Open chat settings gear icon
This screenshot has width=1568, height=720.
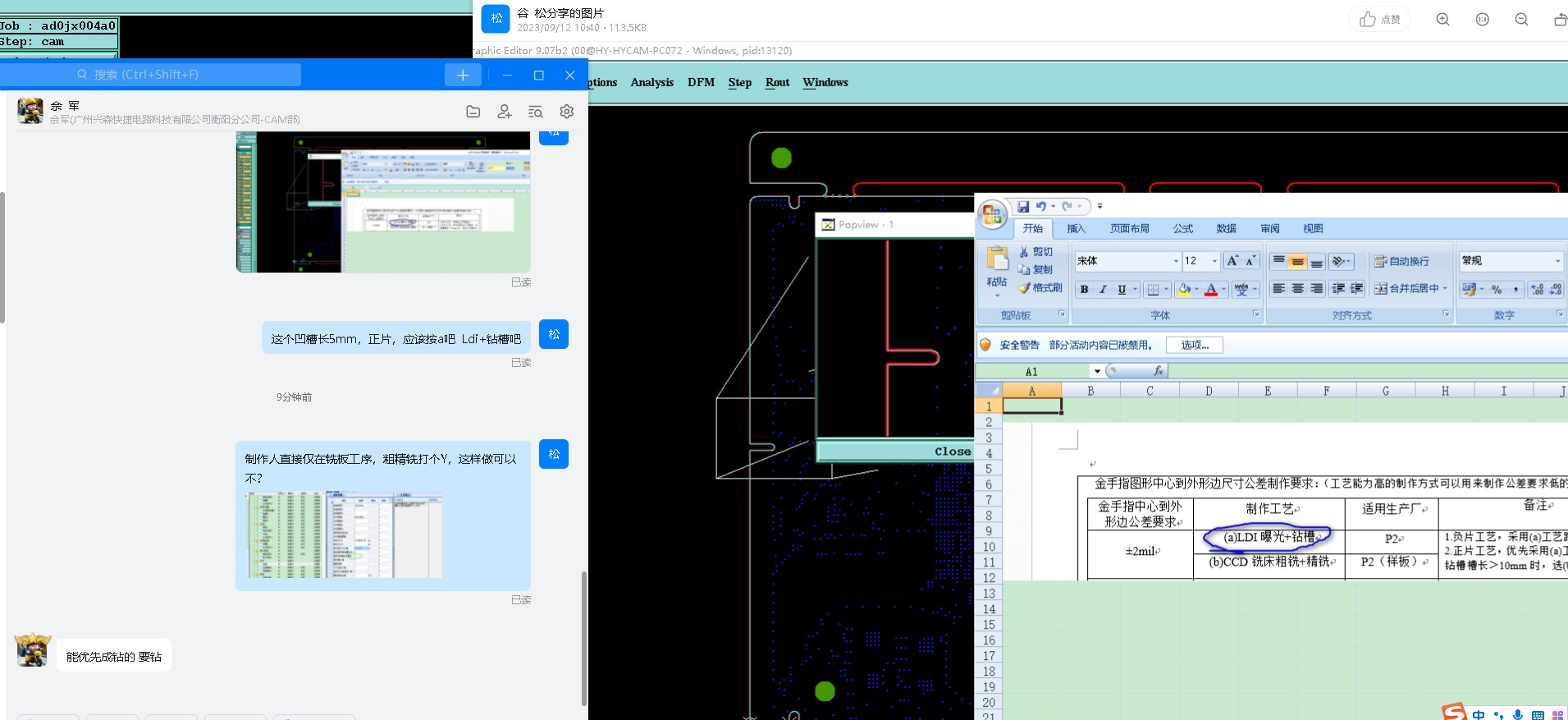[x=567, y=112]
